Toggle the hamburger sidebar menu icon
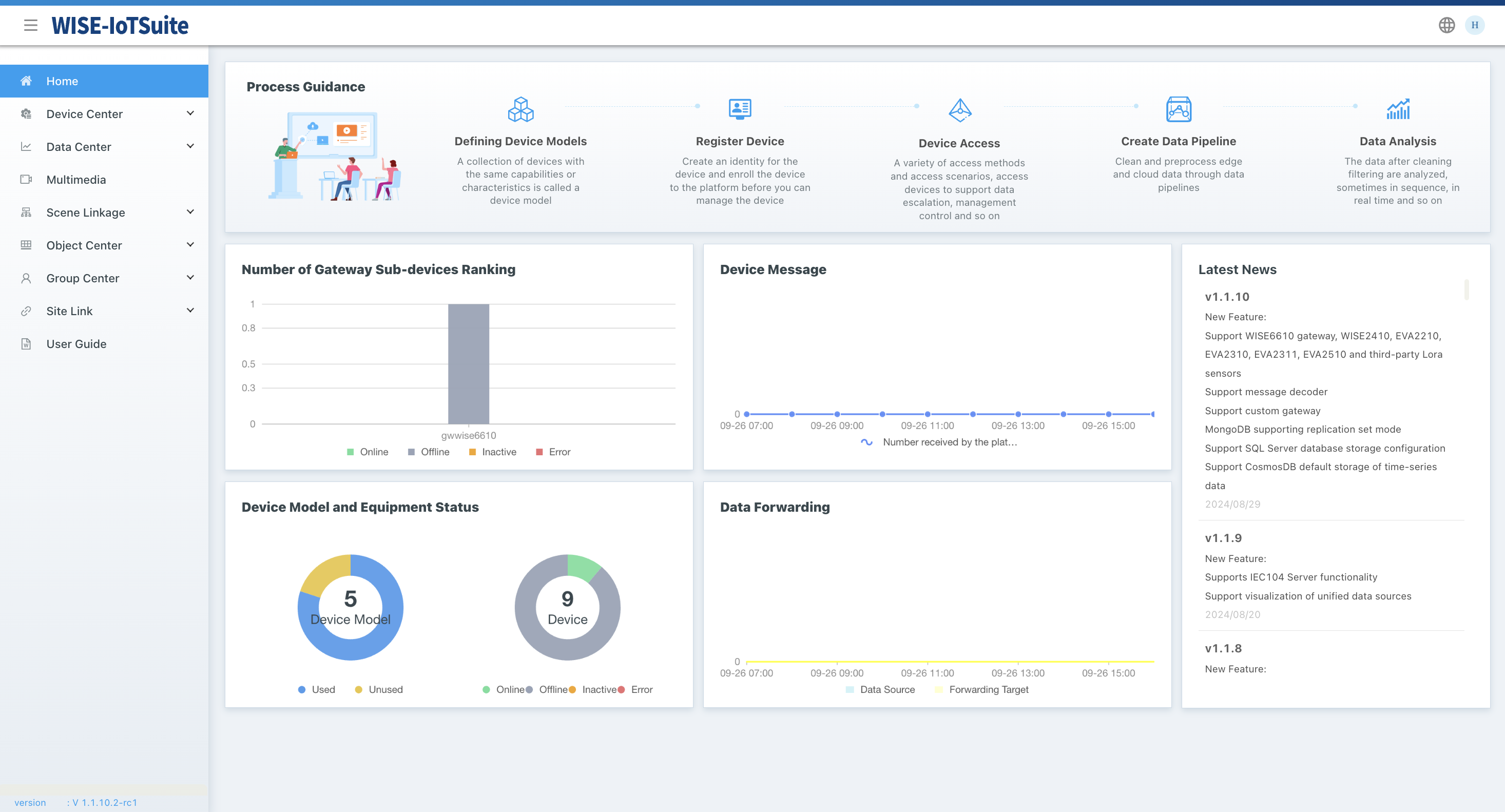 pos(30,25)
